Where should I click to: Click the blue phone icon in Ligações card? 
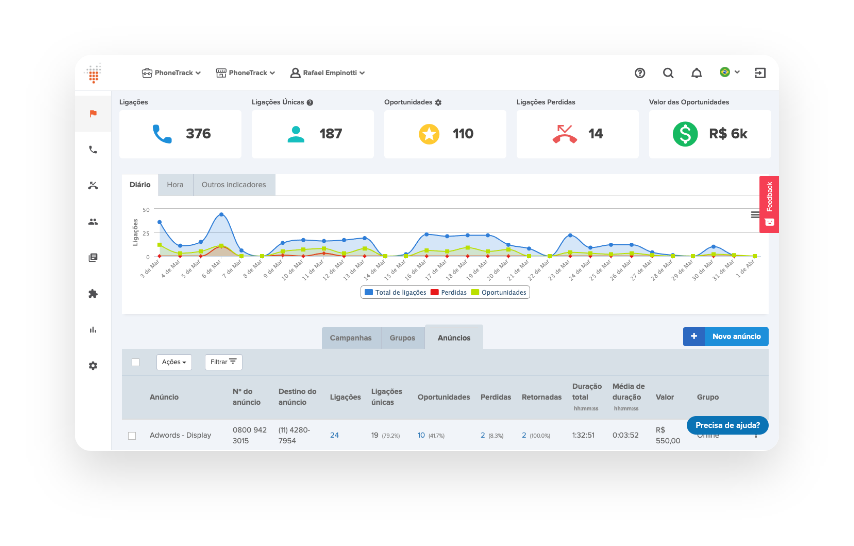coord(162,134)
